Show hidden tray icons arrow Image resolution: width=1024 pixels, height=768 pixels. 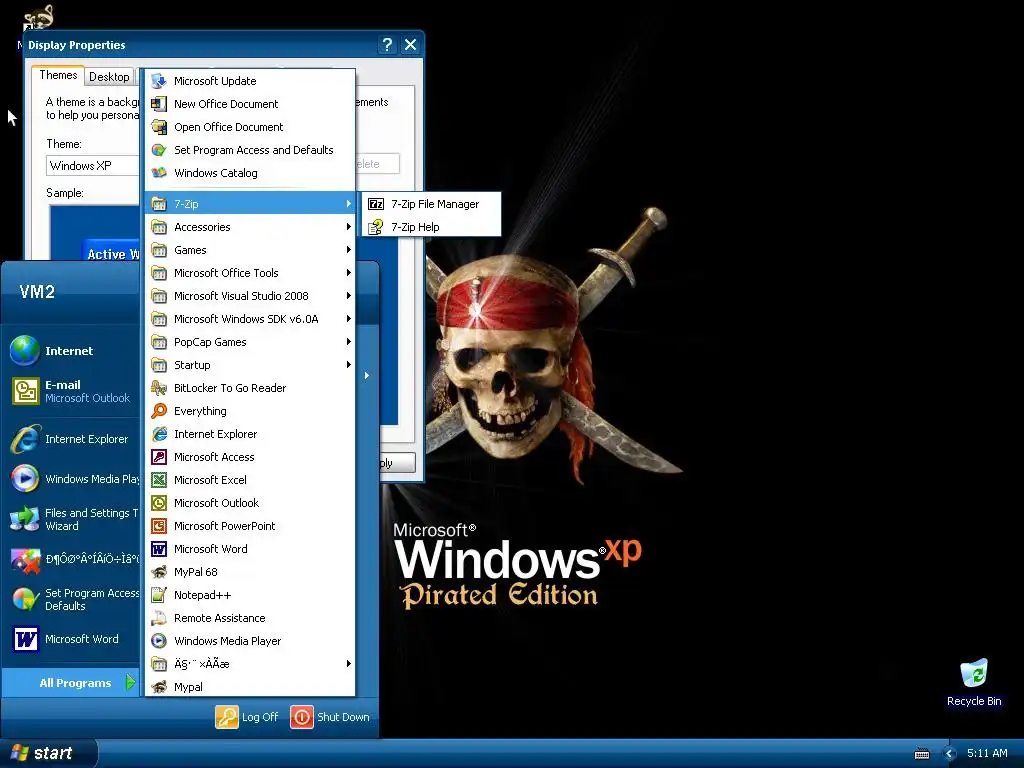[x=950, y=754]
